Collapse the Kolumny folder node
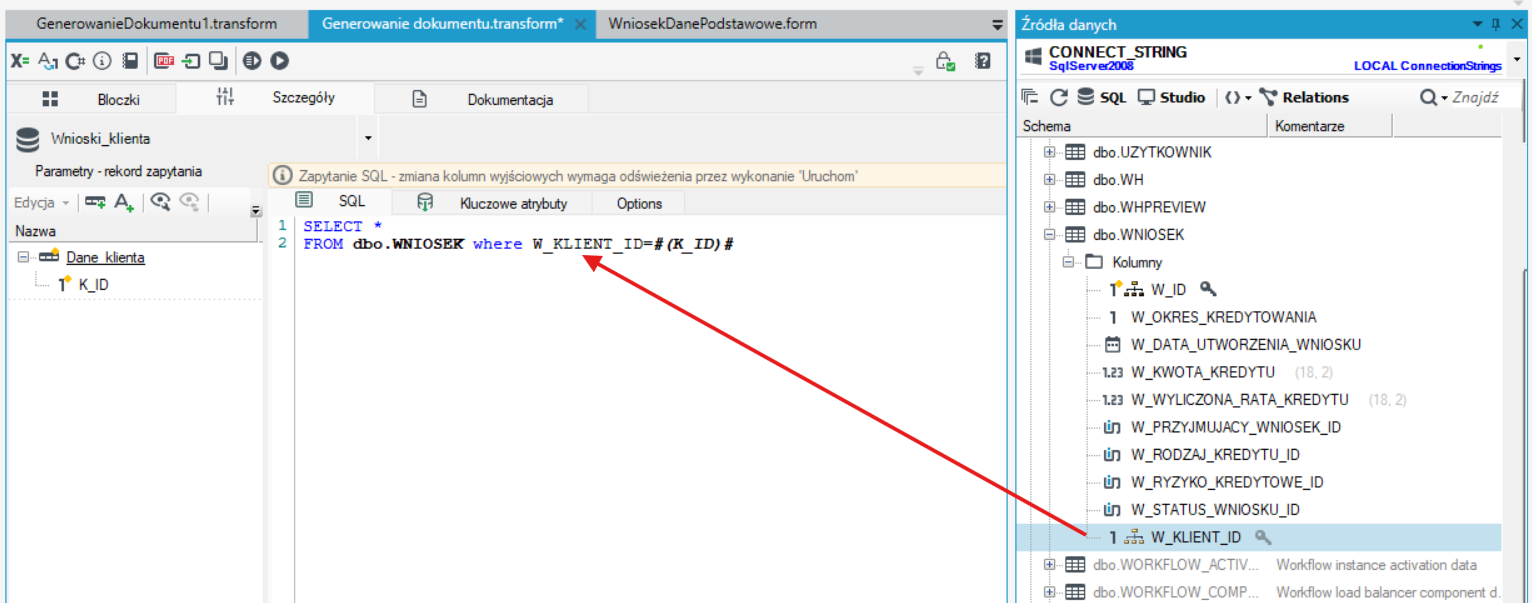The height and width of the screenshot is (603, 1532). [x=1069, y=262]
